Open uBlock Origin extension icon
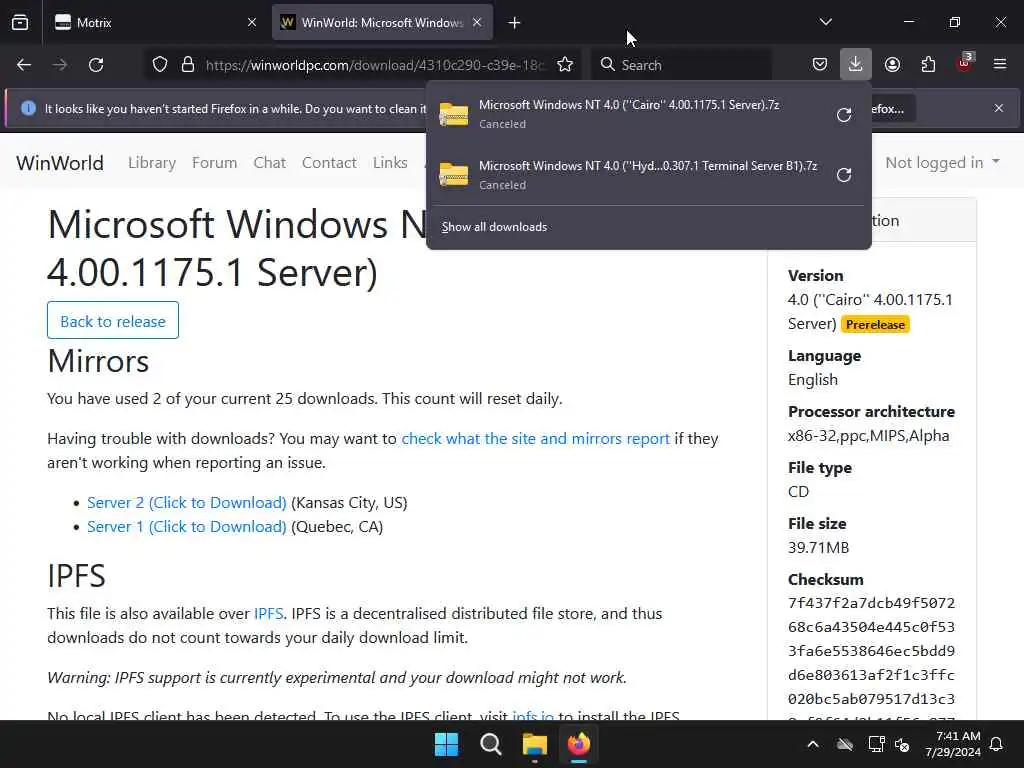The width and height of the screenshot is (1024, 768). point(965,63)
